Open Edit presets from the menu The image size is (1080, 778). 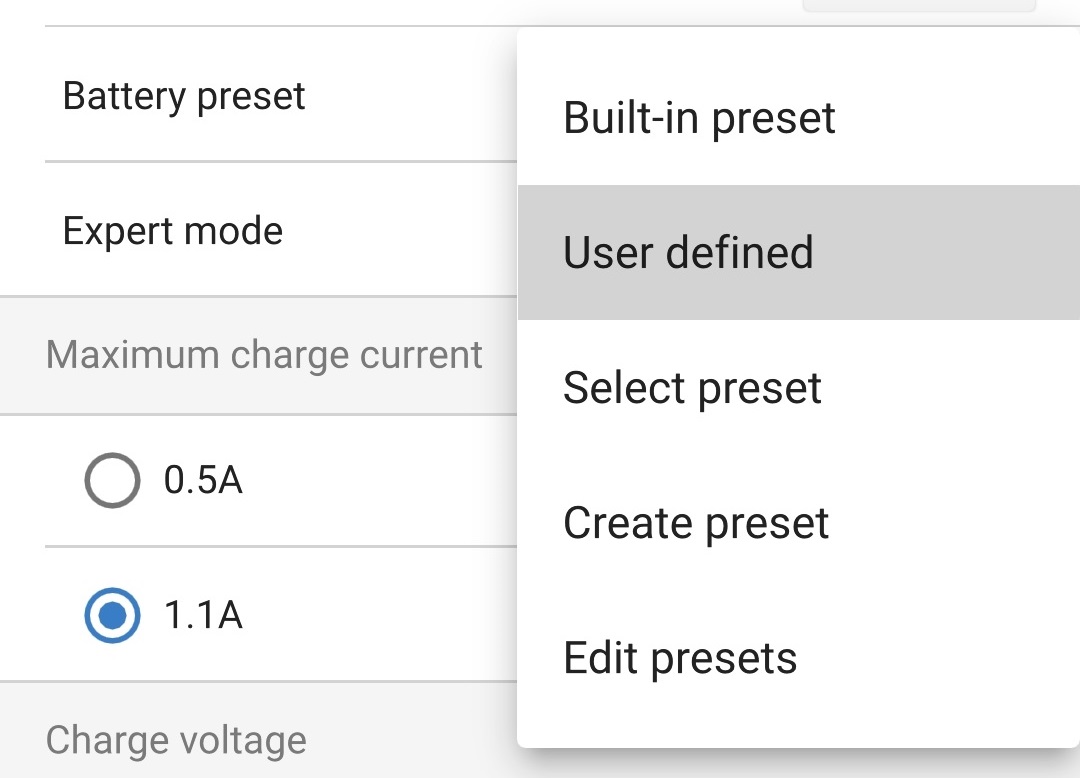pos(679,657)
